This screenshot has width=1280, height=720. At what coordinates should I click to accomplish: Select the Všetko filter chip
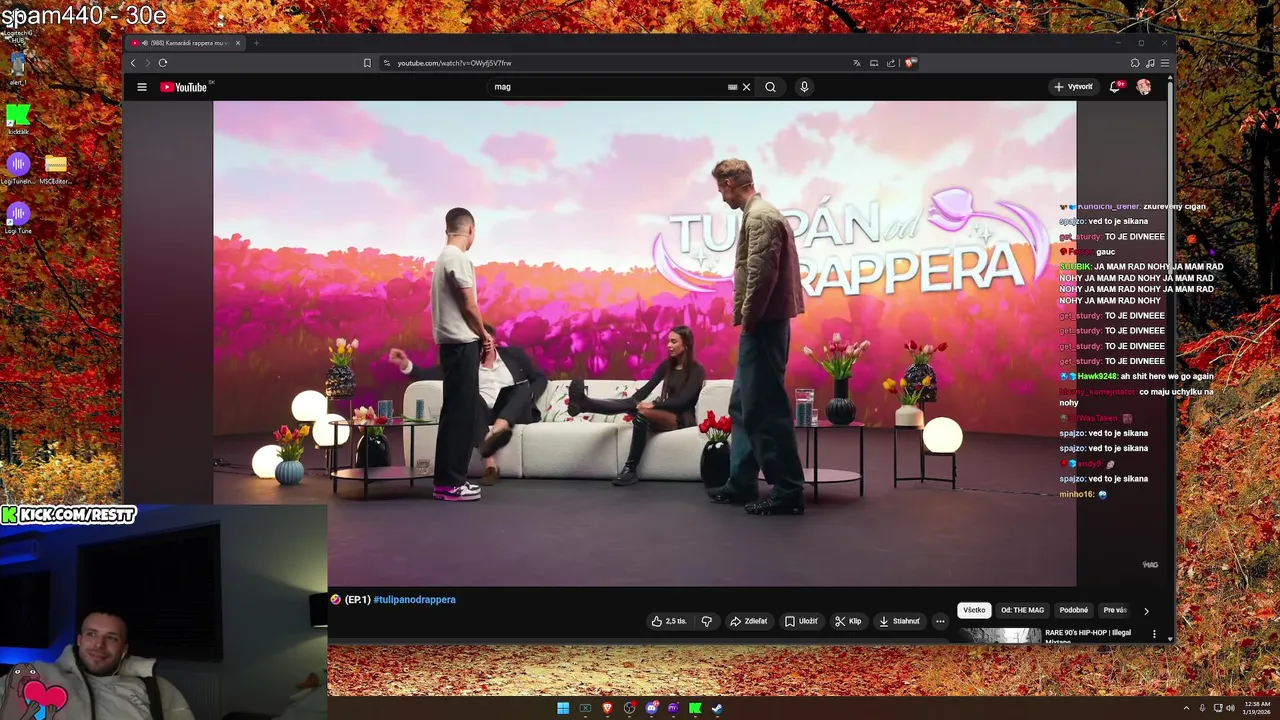point(974,610)
